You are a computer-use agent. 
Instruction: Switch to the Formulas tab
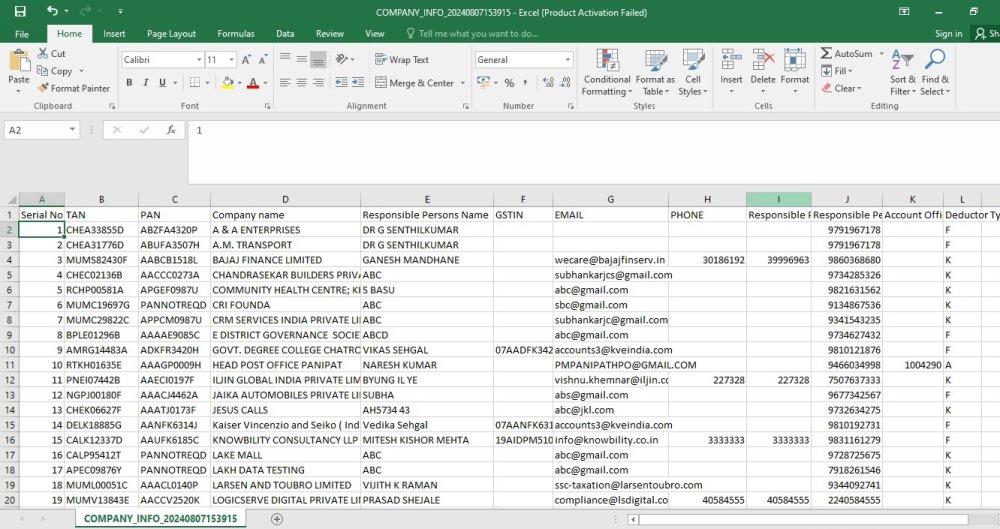(x=236, y=34)
